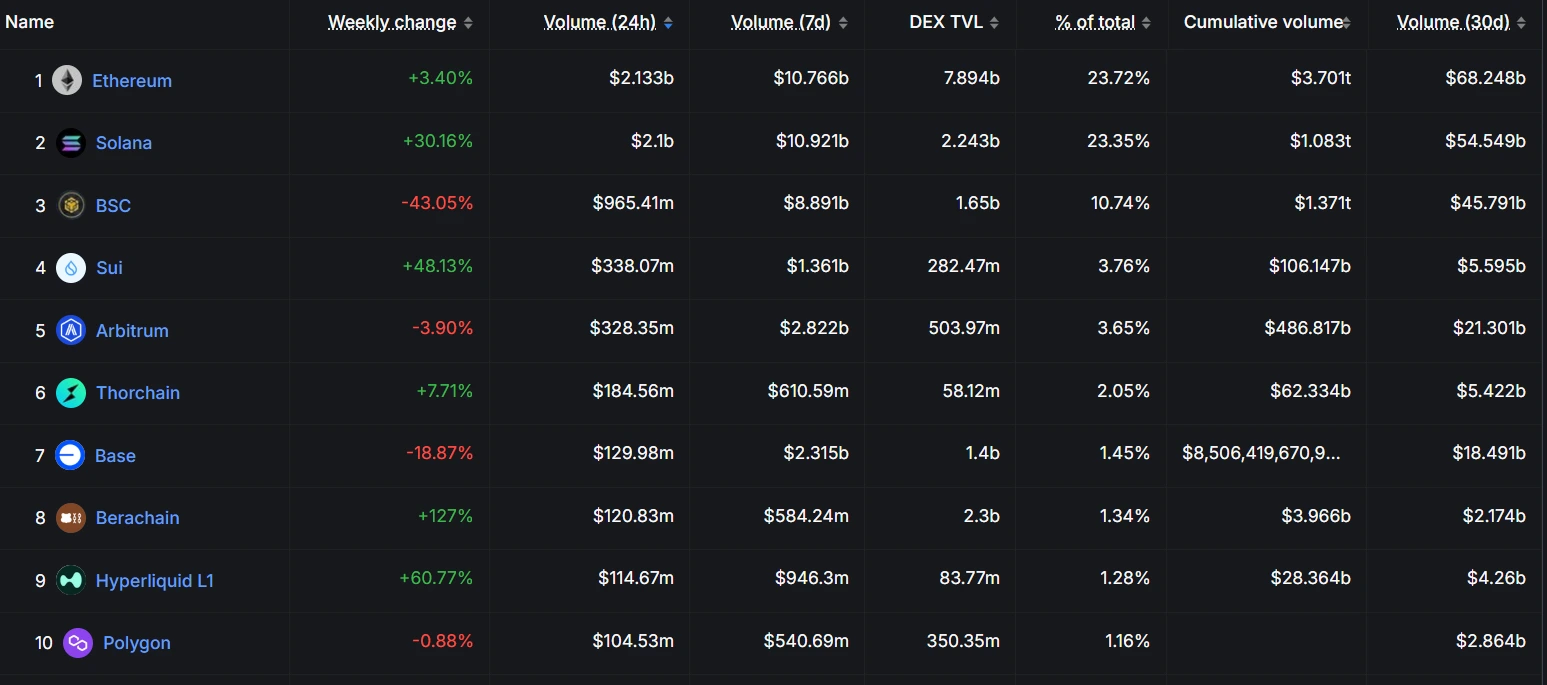Click Thorchain 7d volume $610.59m
This screenshot has height=685, width=1547.
click(808, 391)
